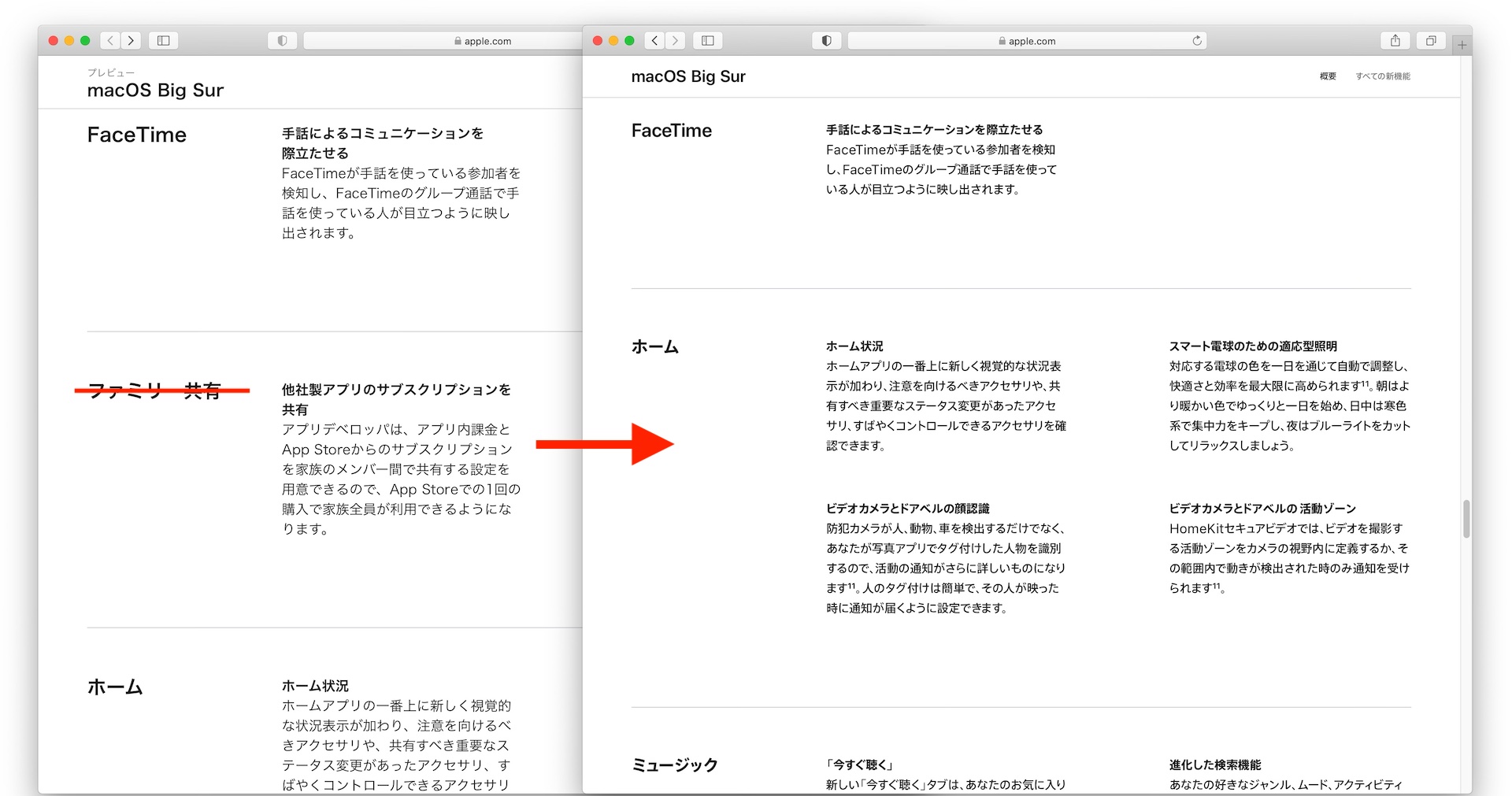Go back in the left Safari window

[110, 41]
